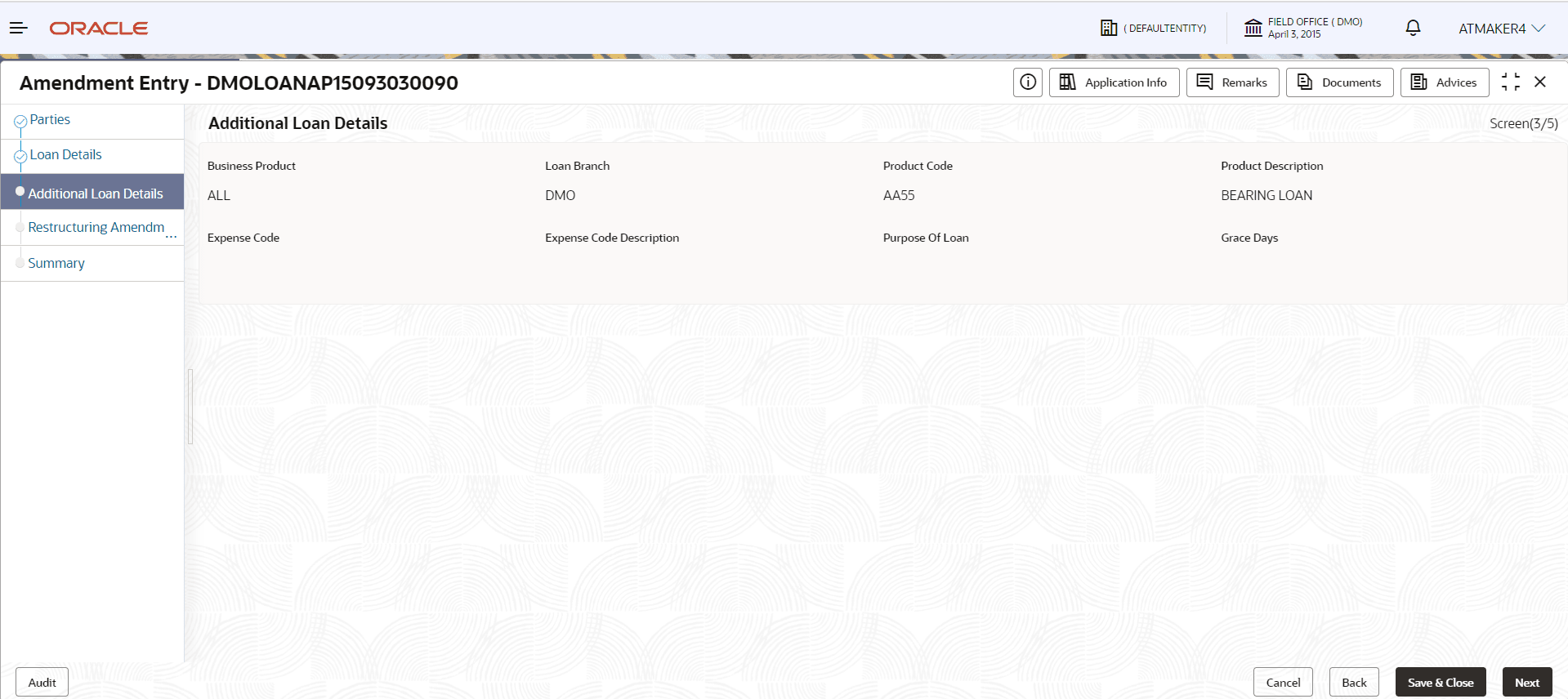1568x699 pixels.
Task: Open the Advices panel
Action: [x=1444, y=82]
